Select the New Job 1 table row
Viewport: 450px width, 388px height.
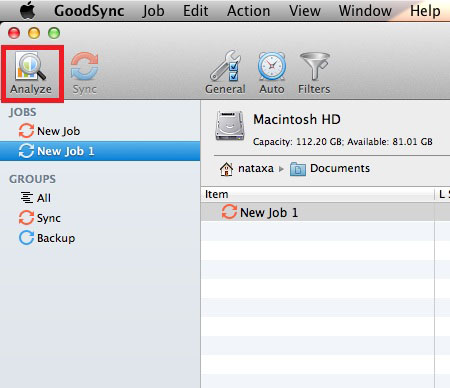[x=325, y=212]
